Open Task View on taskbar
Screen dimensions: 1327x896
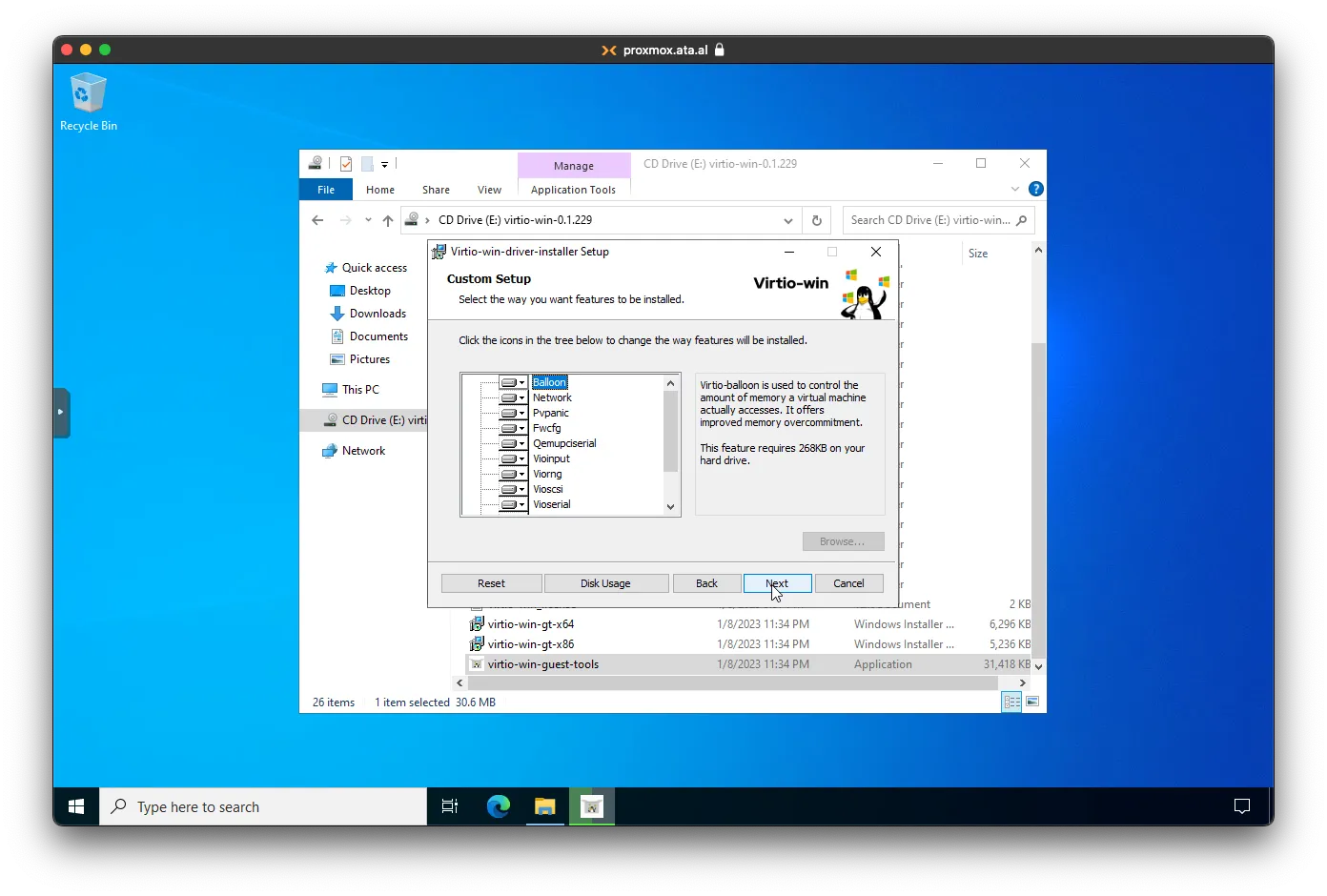click(450, 806)
